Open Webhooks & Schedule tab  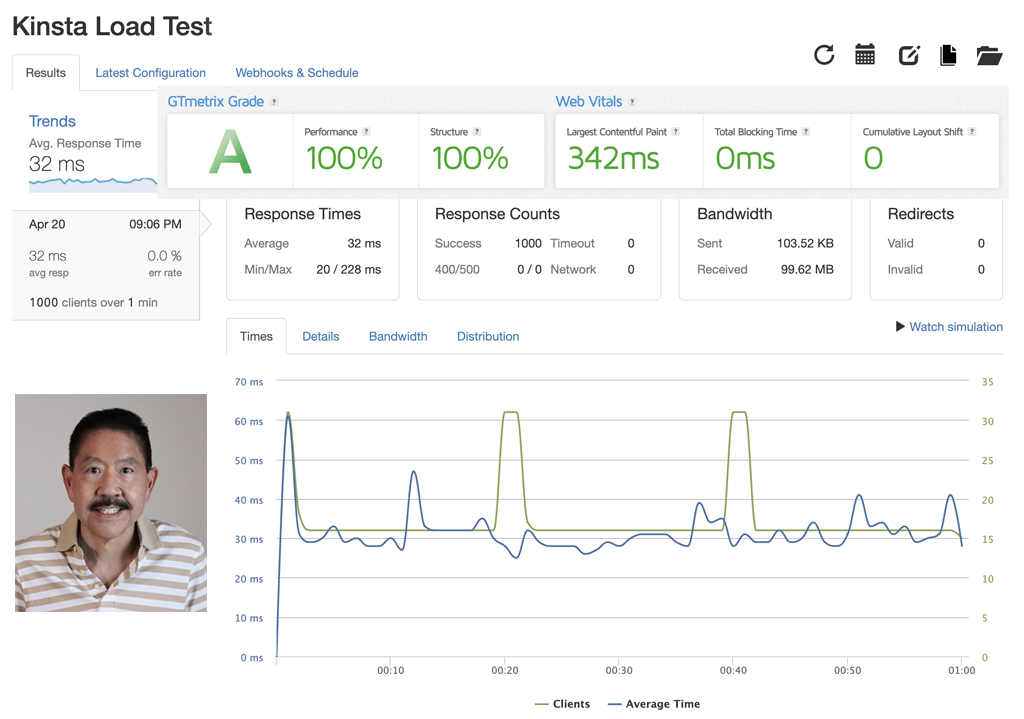coord(296,72)
